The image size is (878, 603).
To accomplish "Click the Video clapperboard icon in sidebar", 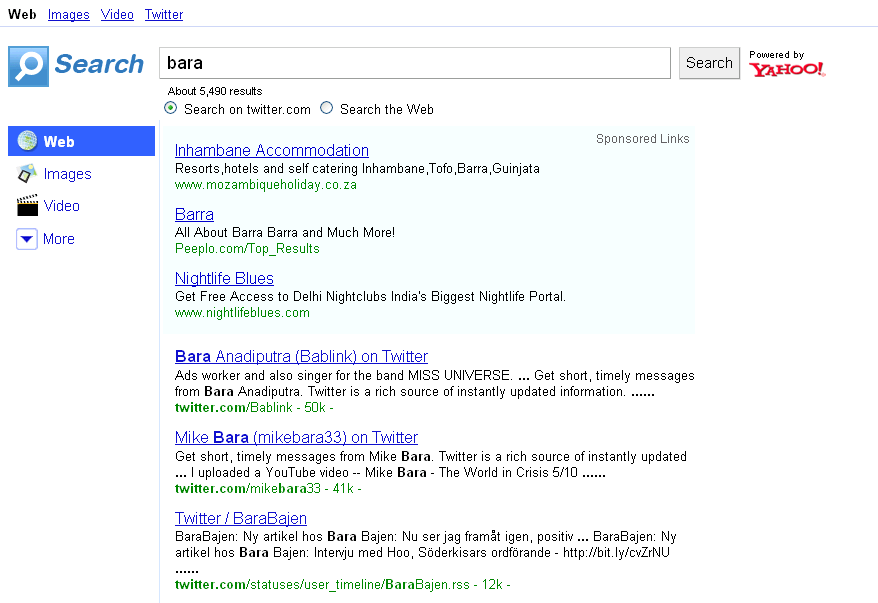I will tap(27, 206).
